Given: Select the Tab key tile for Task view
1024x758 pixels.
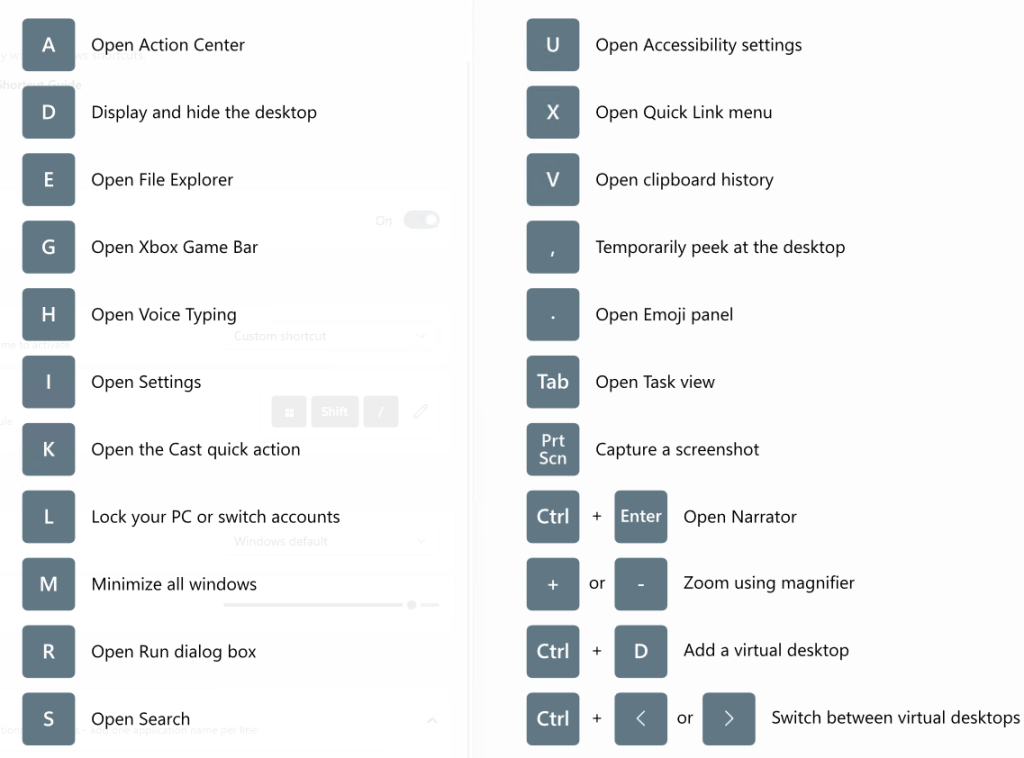Looking at the screenshot, I should tap(552, 381).
